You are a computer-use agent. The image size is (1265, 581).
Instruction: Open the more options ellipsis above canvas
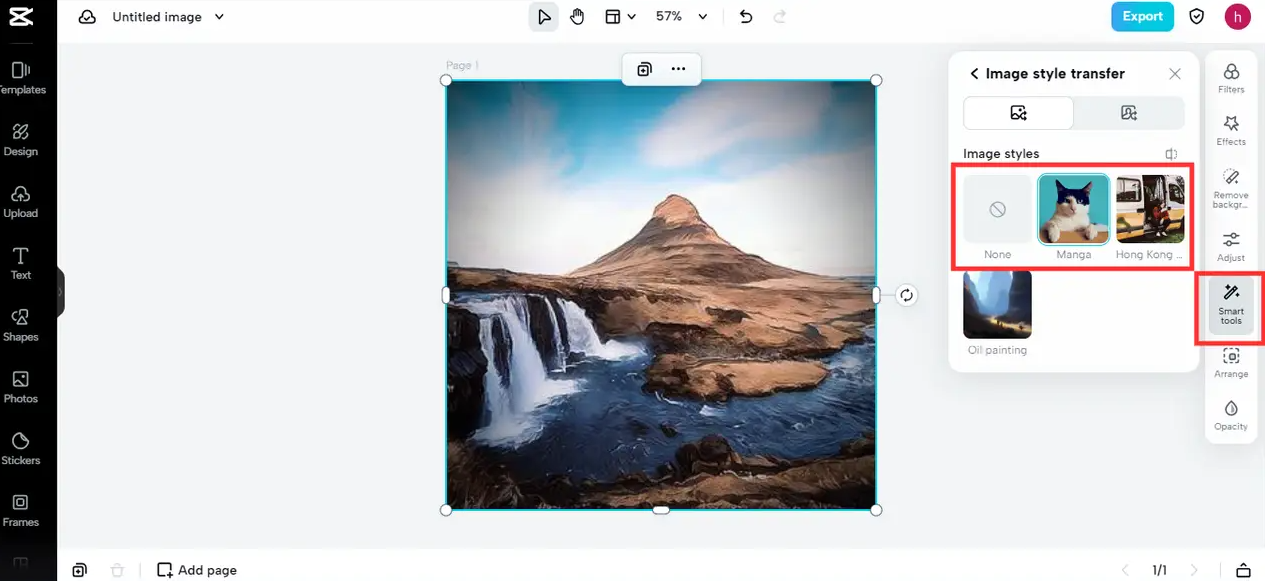tap(679, 69)
